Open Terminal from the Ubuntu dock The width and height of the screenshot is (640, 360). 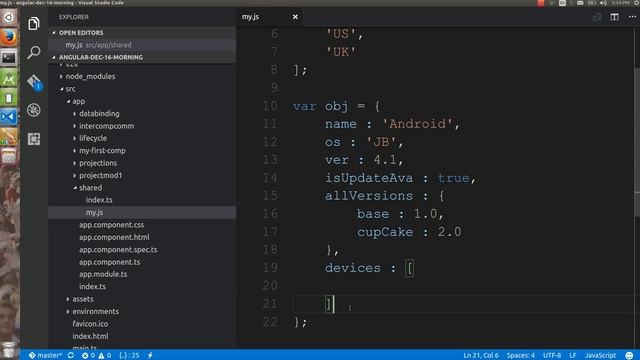(9, 58)
